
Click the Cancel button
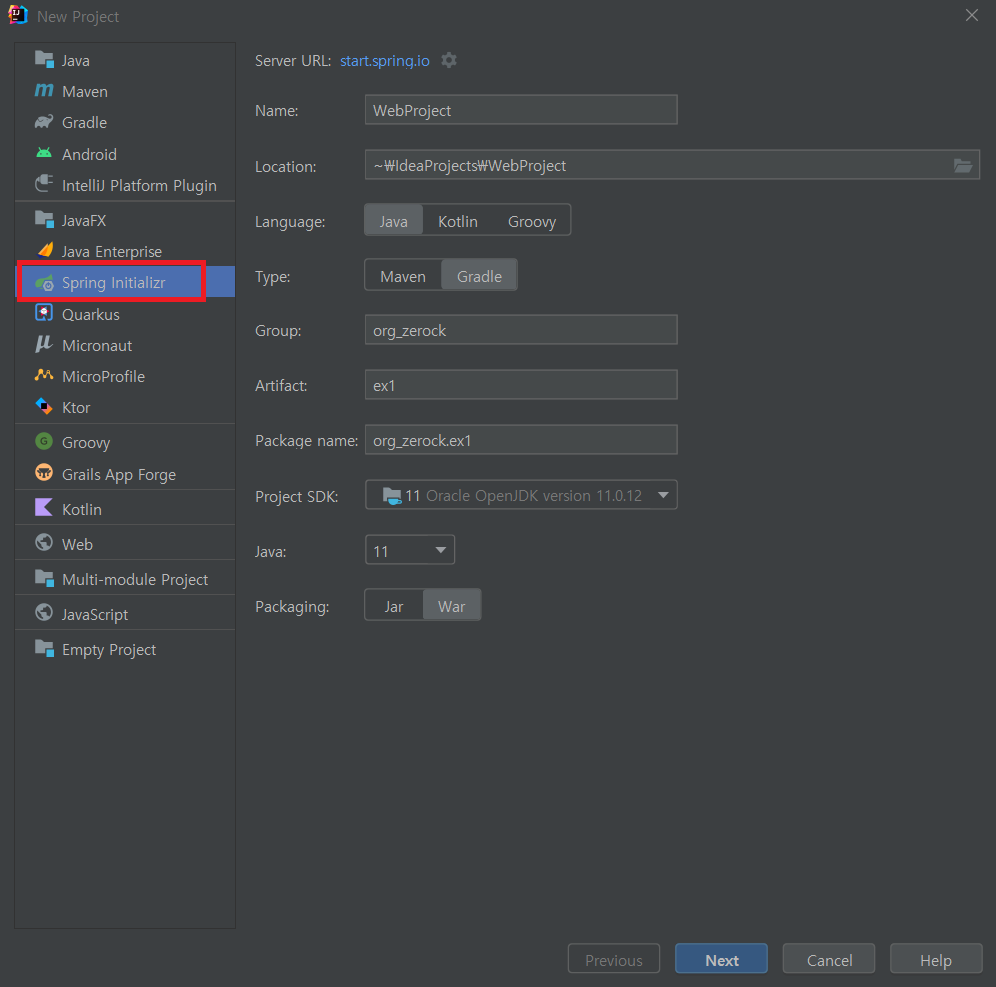[829, 960]
